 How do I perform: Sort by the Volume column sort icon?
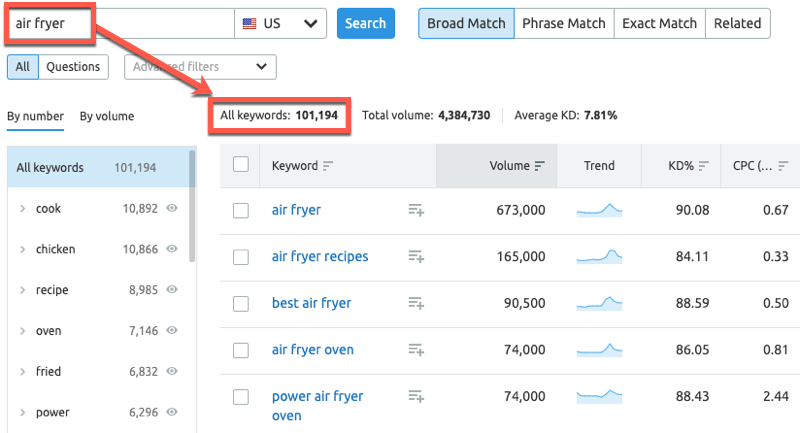[540, 166]
